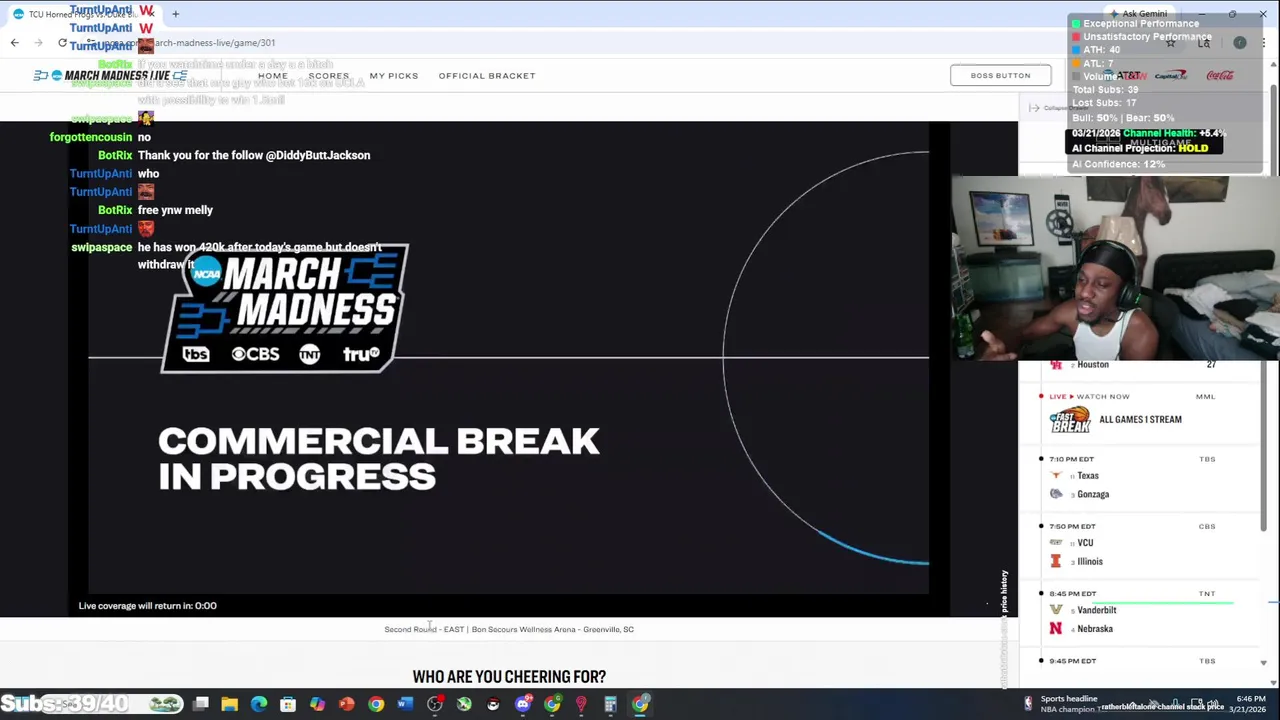Viewport: 1280px width, 720px height.
Task: Click the Nebraska N logo
Action: point(1055,628)
